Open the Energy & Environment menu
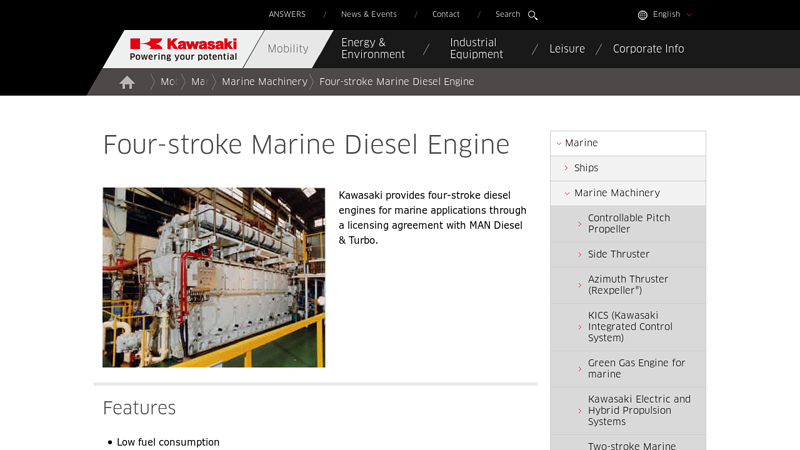 [x=373, y=48]
